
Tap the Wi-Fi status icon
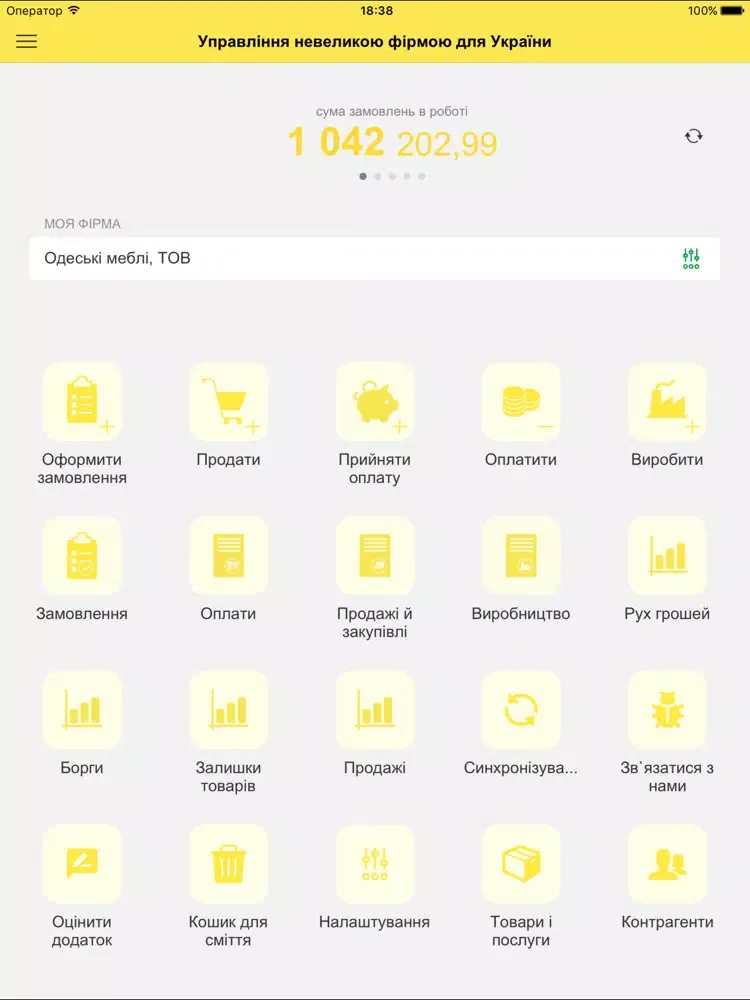[x=74, y=10]
